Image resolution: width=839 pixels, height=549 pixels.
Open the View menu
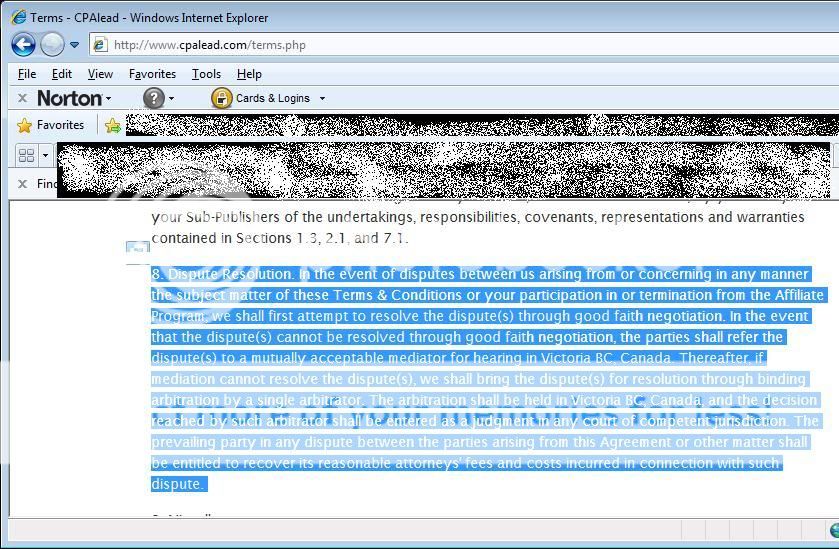coord(100,74)
